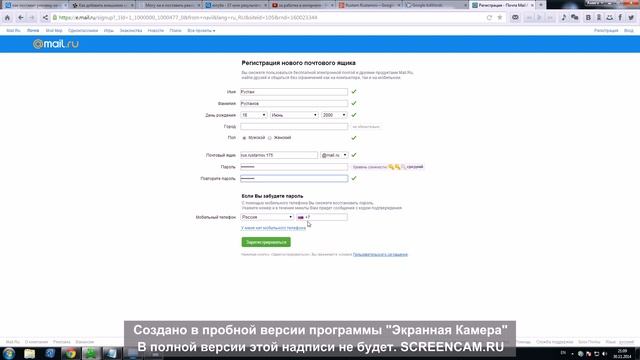640x360 pixels.
Task: Open Новости in the top navigation
Action: pos(156,31)
